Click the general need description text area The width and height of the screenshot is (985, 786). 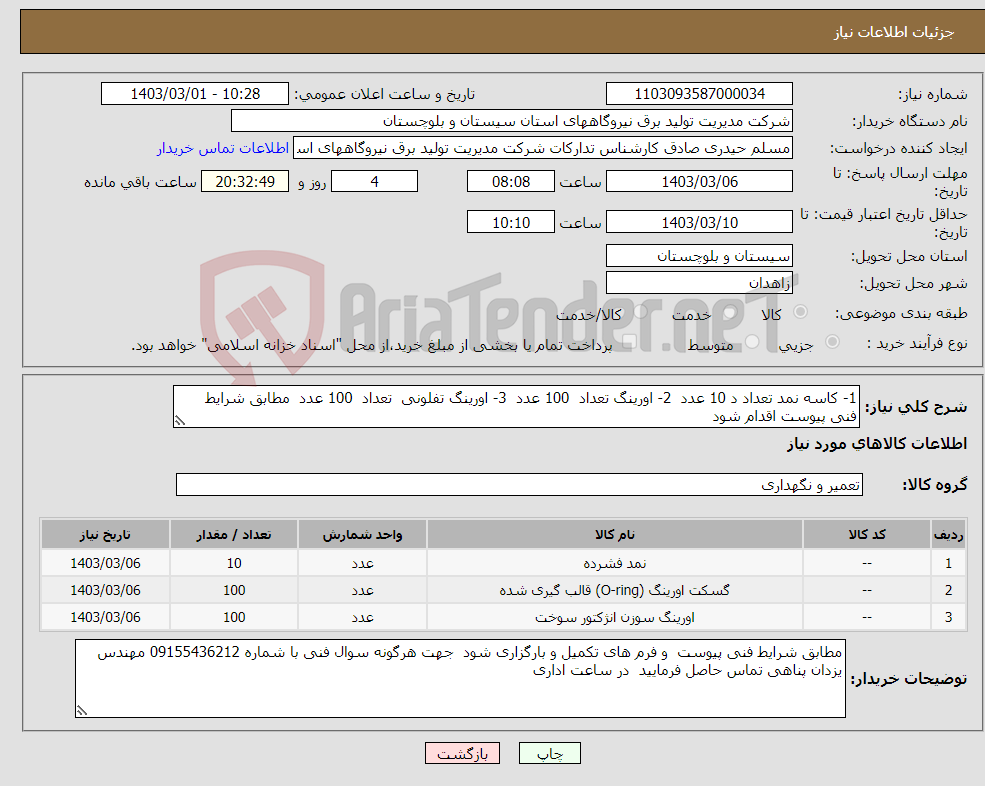pyautogui.click(x=516, y=407)
